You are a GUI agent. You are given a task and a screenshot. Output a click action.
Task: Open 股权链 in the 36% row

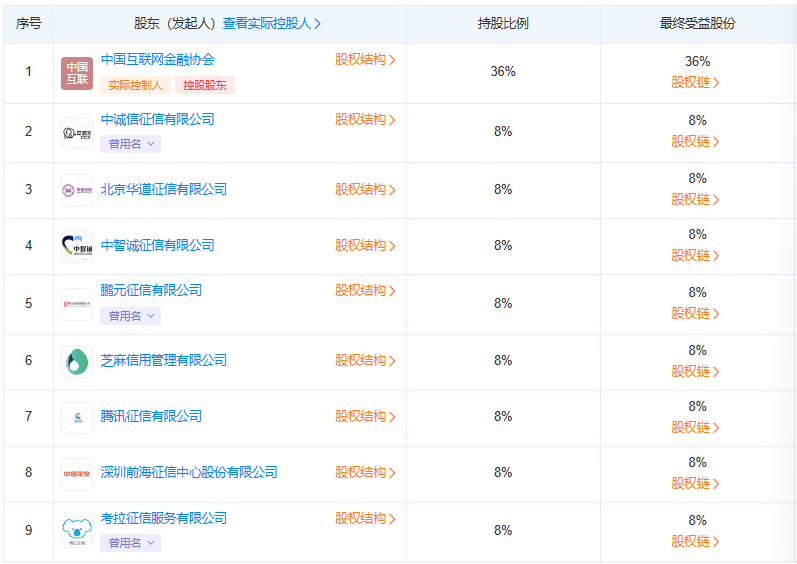(x=695, y=82)
